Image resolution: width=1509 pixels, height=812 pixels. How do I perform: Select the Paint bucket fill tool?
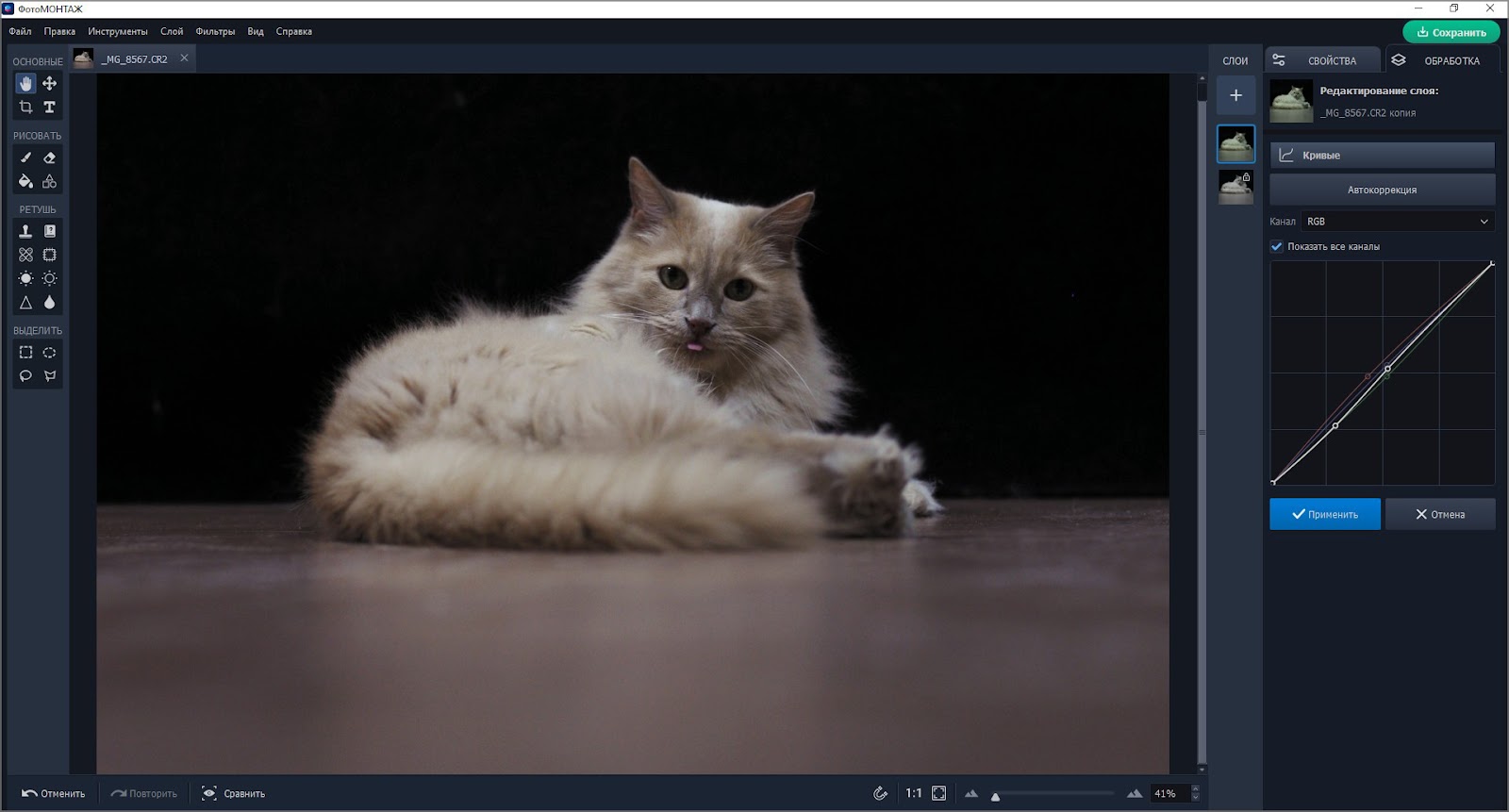pos(25,181)
